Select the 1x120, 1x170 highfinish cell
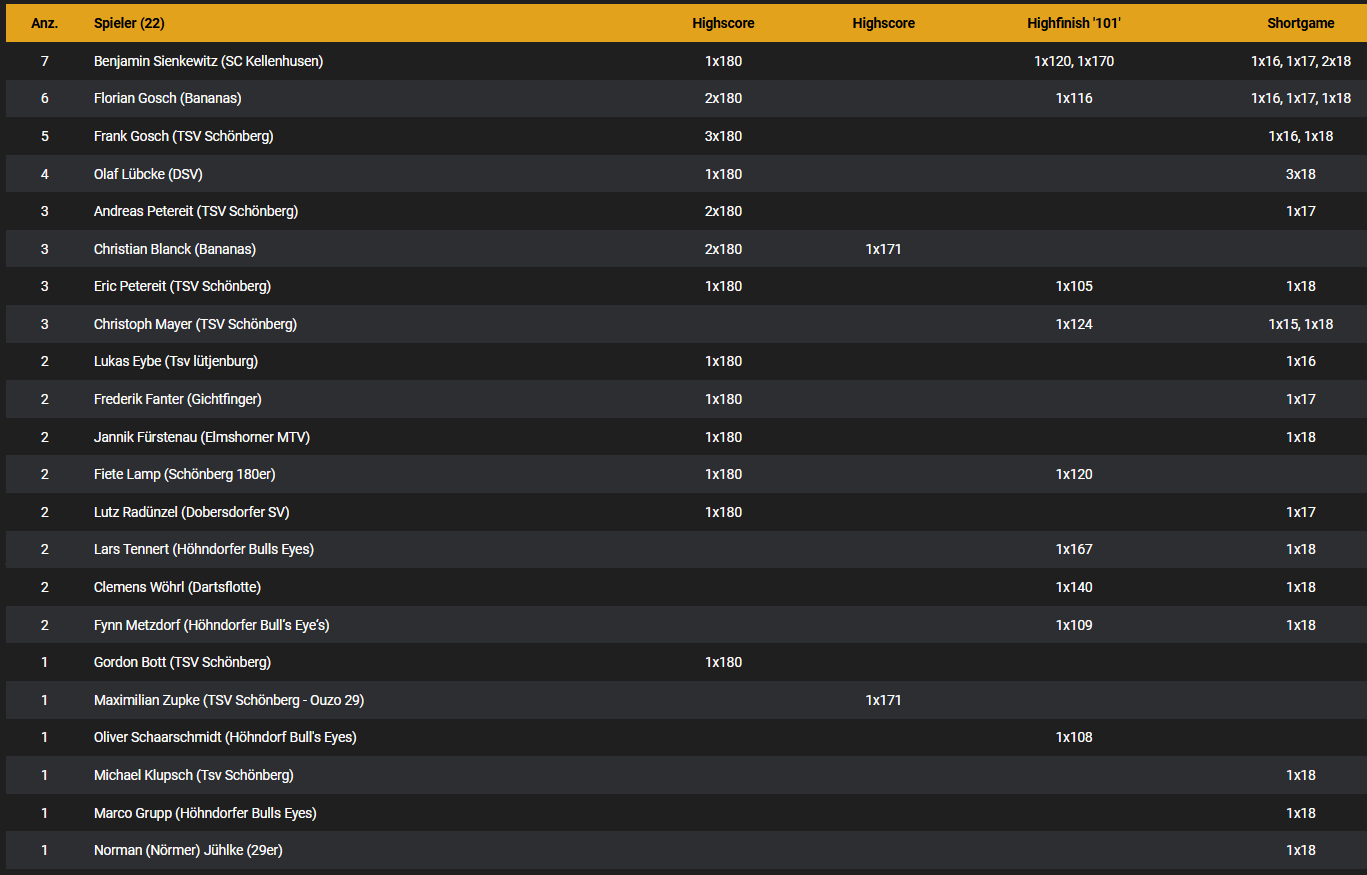 click(x=1073, y=61)
